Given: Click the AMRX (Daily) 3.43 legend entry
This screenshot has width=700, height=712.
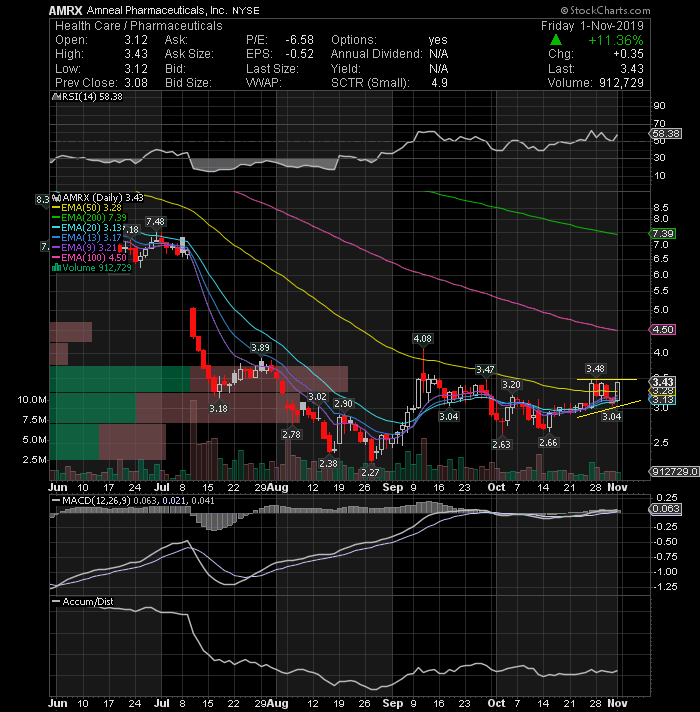Looking at the screenshot, I should point(99,198).
